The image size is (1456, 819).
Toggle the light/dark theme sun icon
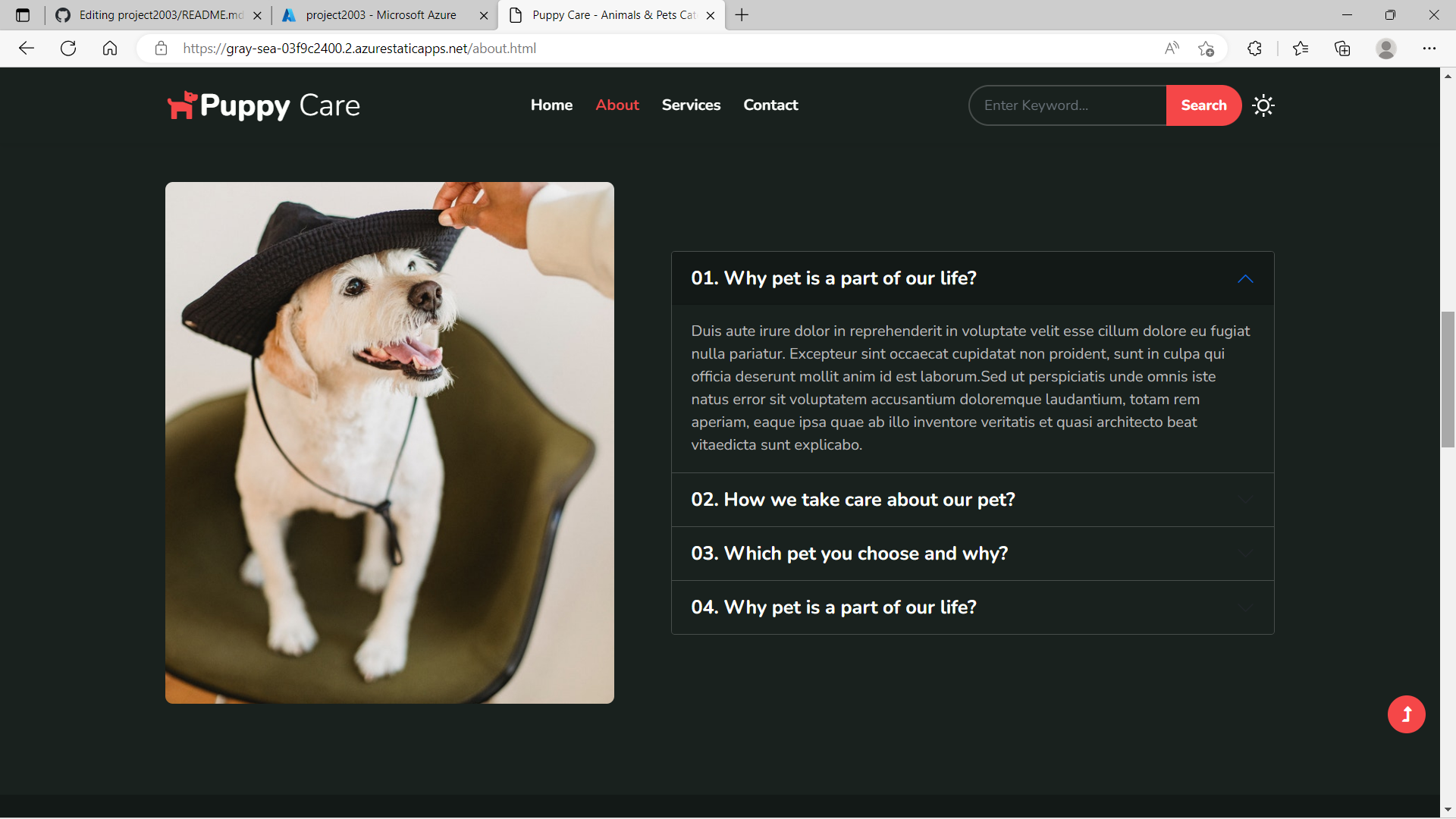1263,105
